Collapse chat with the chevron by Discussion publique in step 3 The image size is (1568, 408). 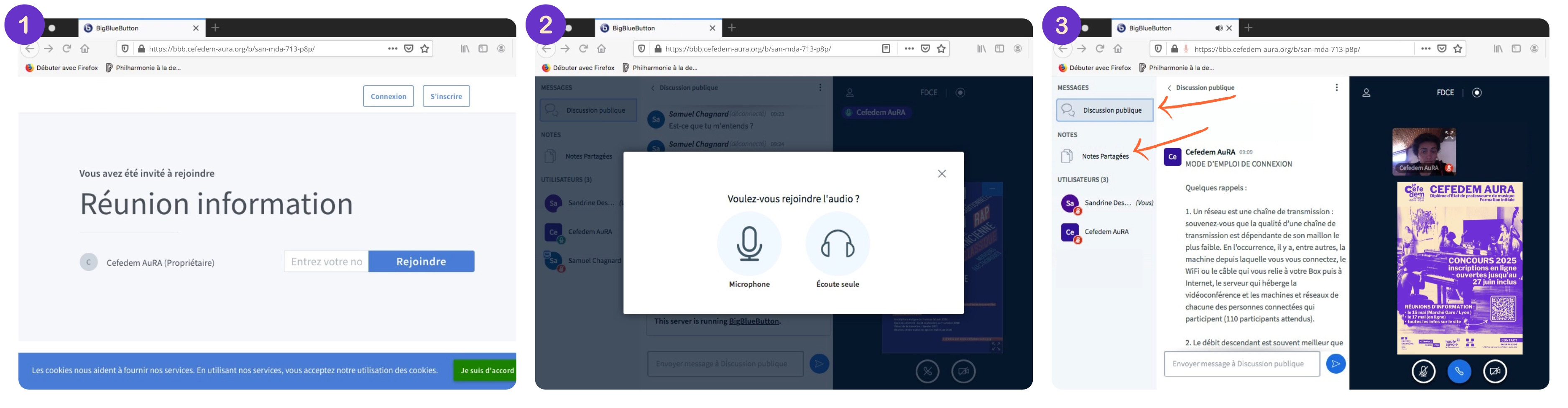(x=1169, y=88)
